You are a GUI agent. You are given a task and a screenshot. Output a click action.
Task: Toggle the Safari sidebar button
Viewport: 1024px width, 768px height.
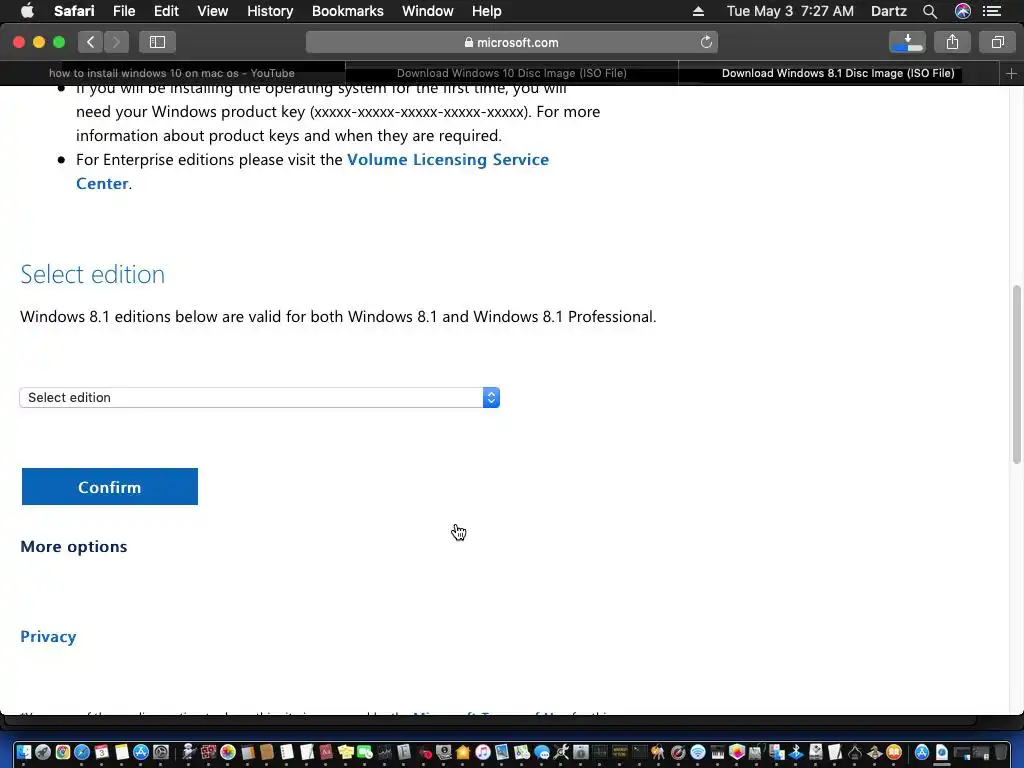[x=157, y=42]
